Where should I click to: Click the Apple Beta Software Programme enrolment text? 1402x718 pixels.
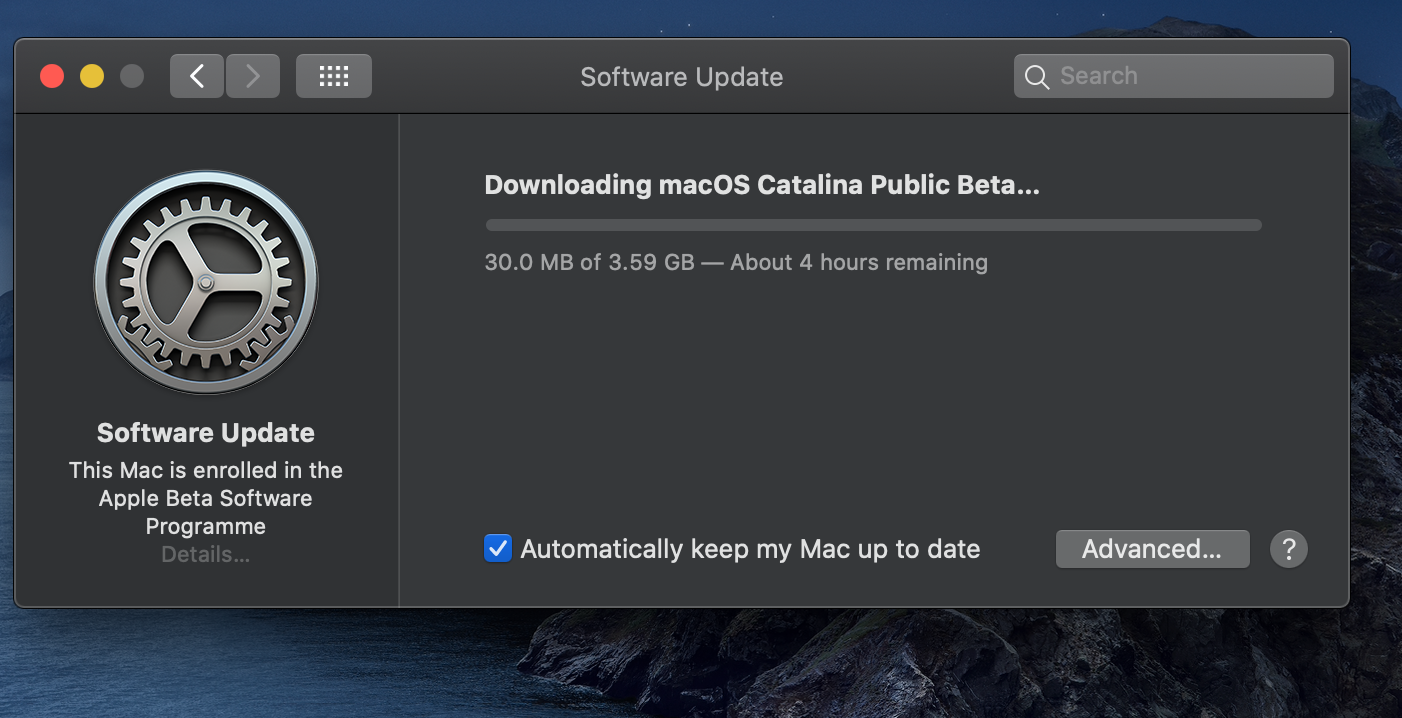coord(206,498)
